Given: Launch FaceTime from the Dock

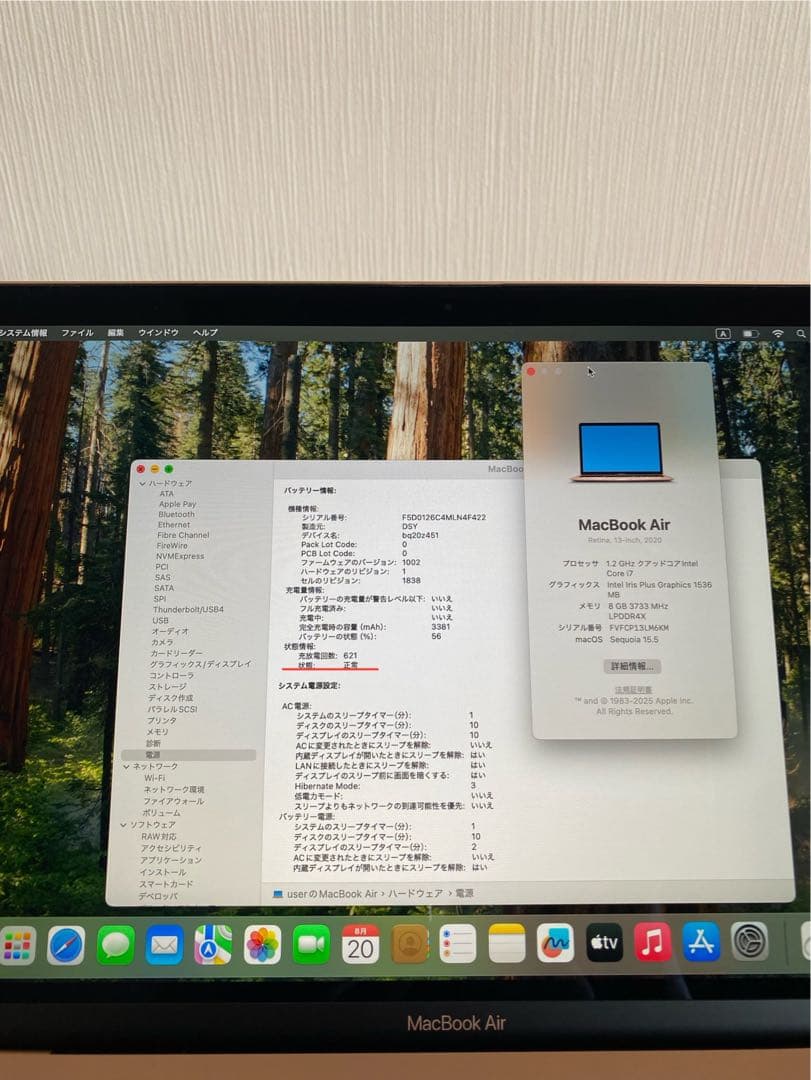Looking at the screenshot, I should coord(311,944).
